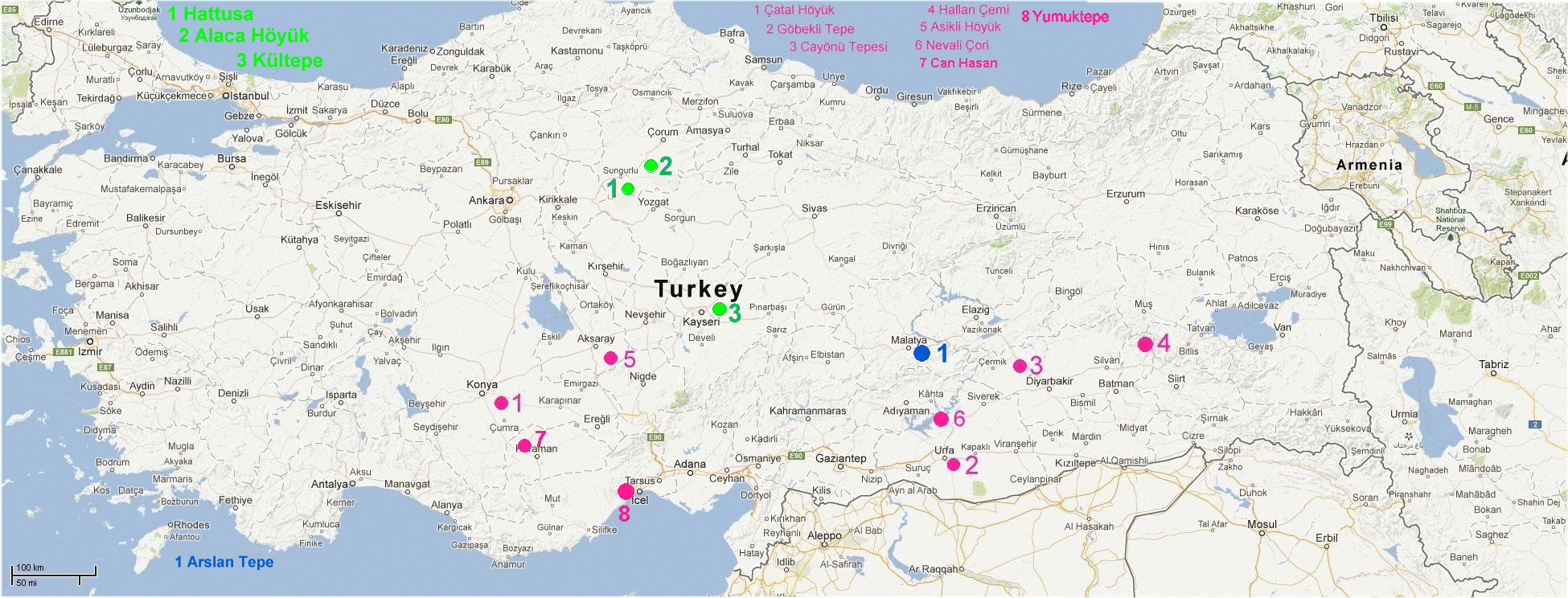Screen dimensions: 1568x598
Task: Click pink marker 5 below Aksaray
Action: [x=610, y=358]
